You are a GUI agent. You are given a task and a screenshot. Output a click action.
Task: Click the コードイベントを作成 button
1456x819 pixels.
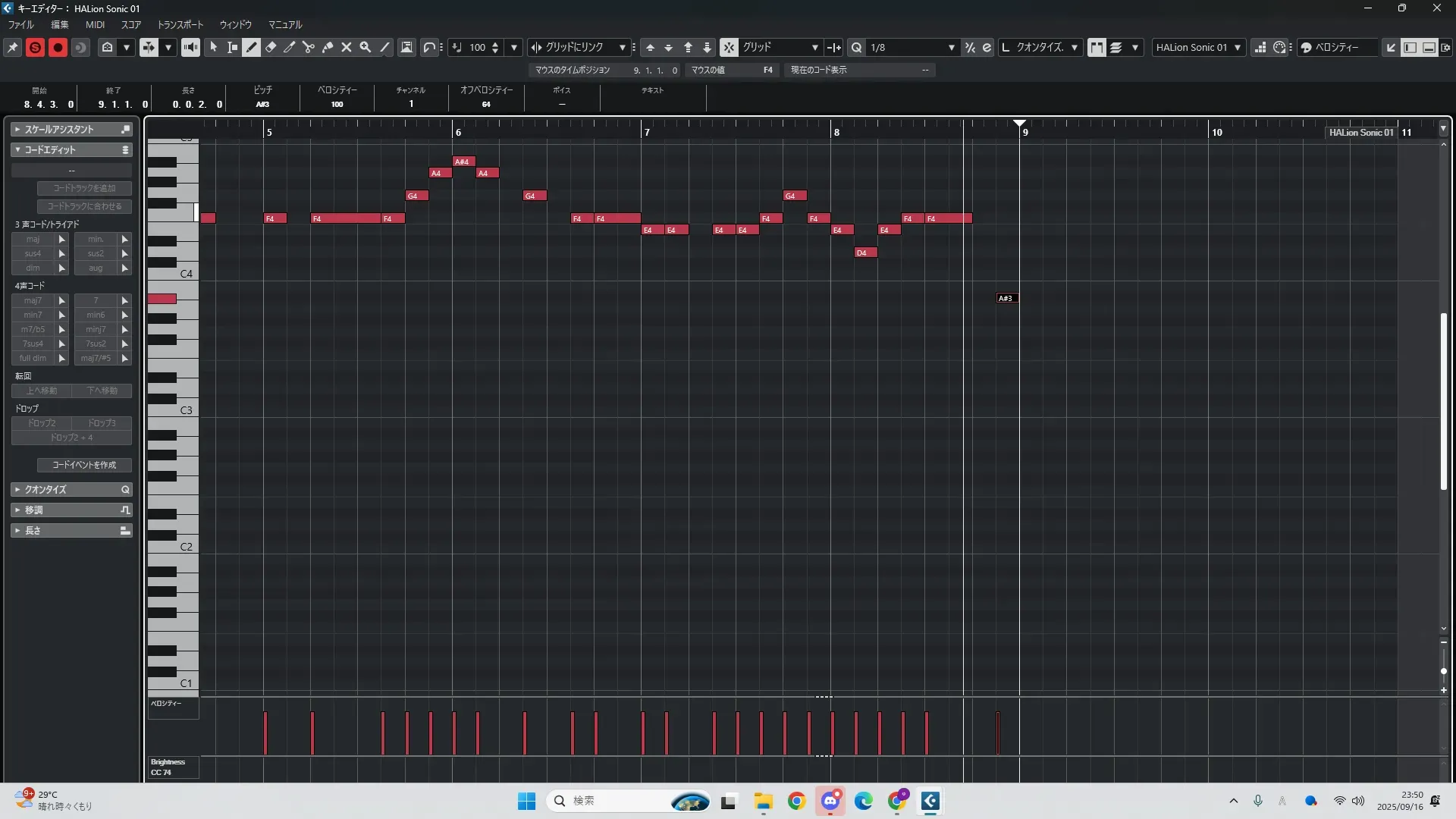[84, 465]
